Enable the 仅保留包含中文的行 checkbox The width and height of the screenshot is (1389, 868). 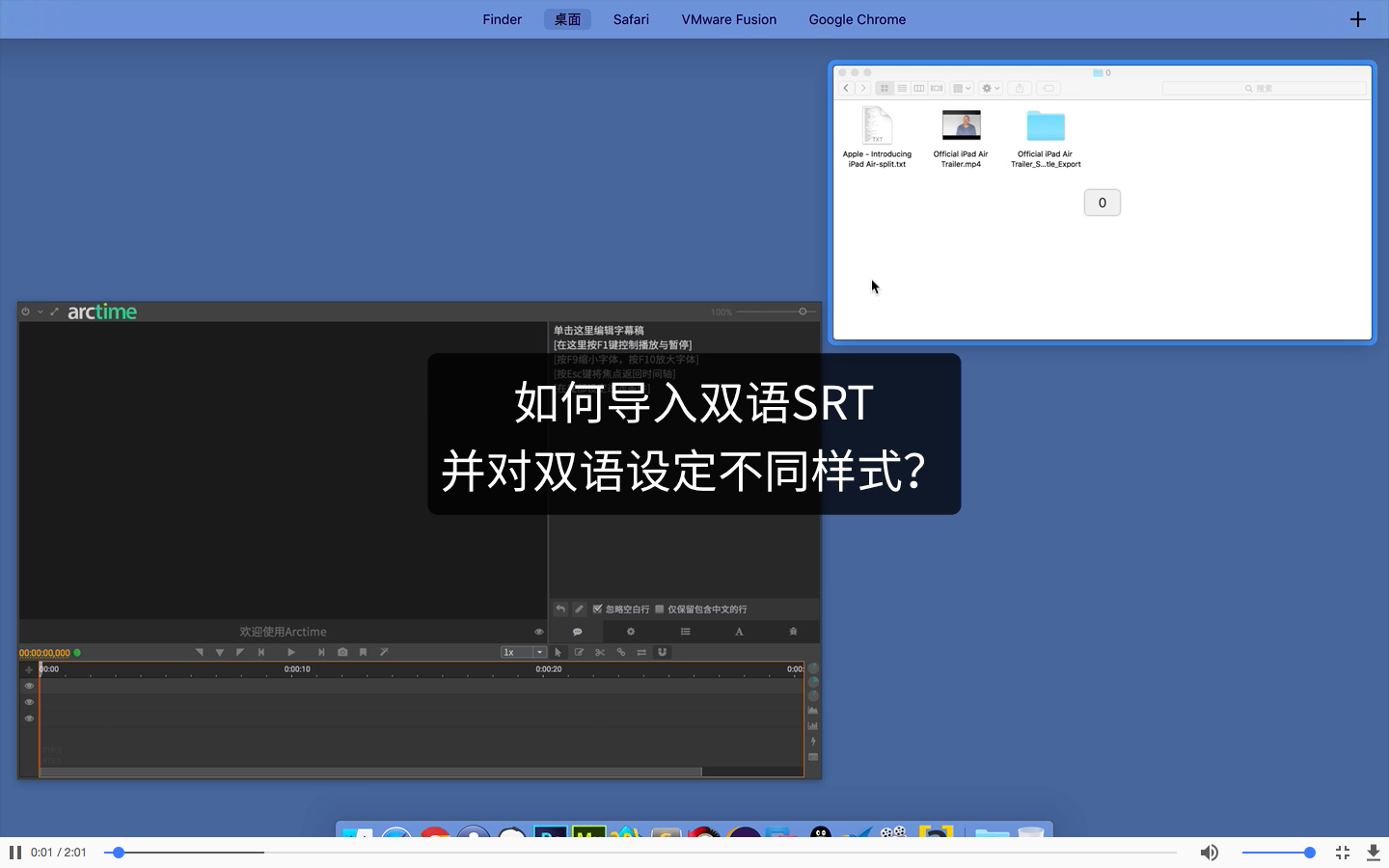[x=660, y=609]
